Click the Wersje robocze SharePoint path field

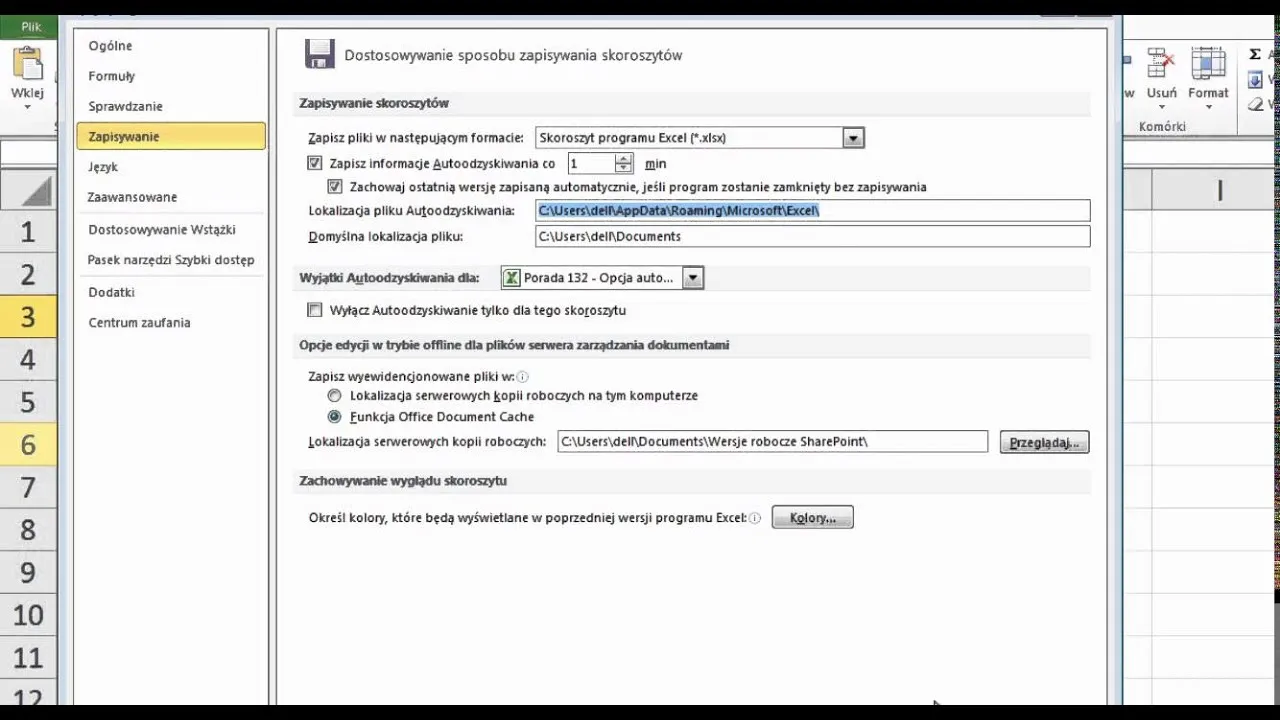tap(772, 441)
